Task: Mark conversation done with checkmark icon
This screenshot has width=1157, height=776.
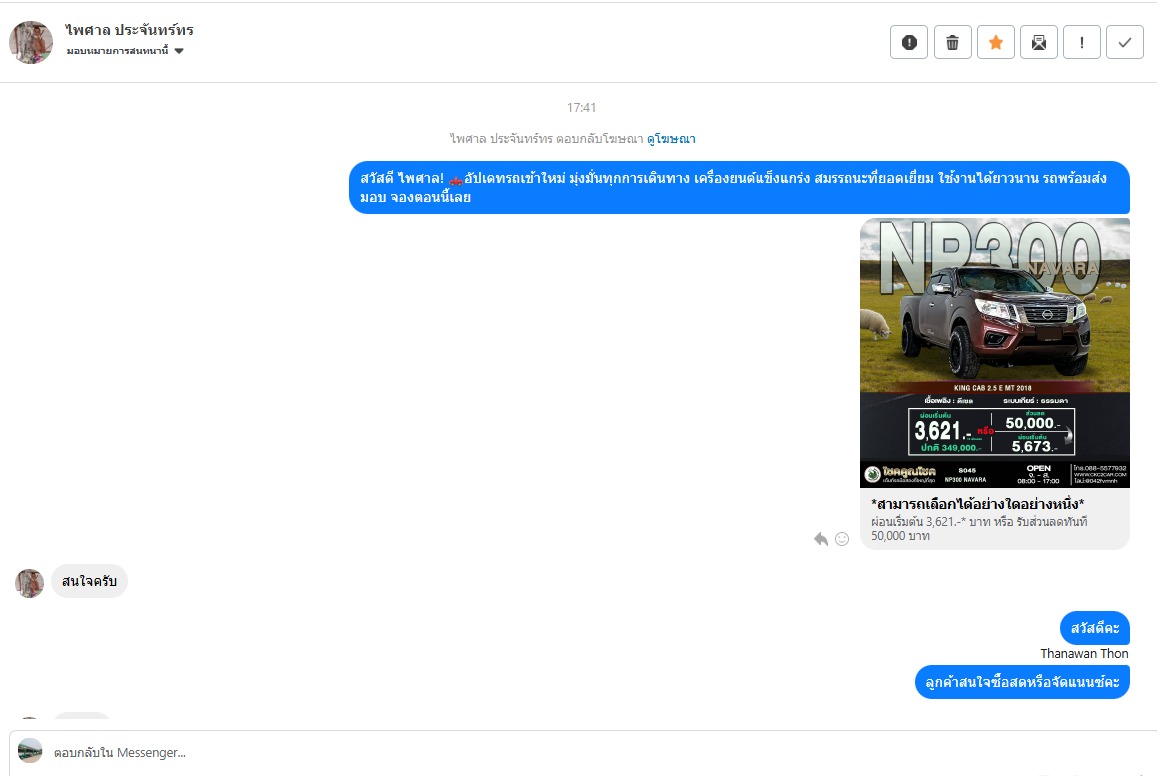Action: [1125, 42]
